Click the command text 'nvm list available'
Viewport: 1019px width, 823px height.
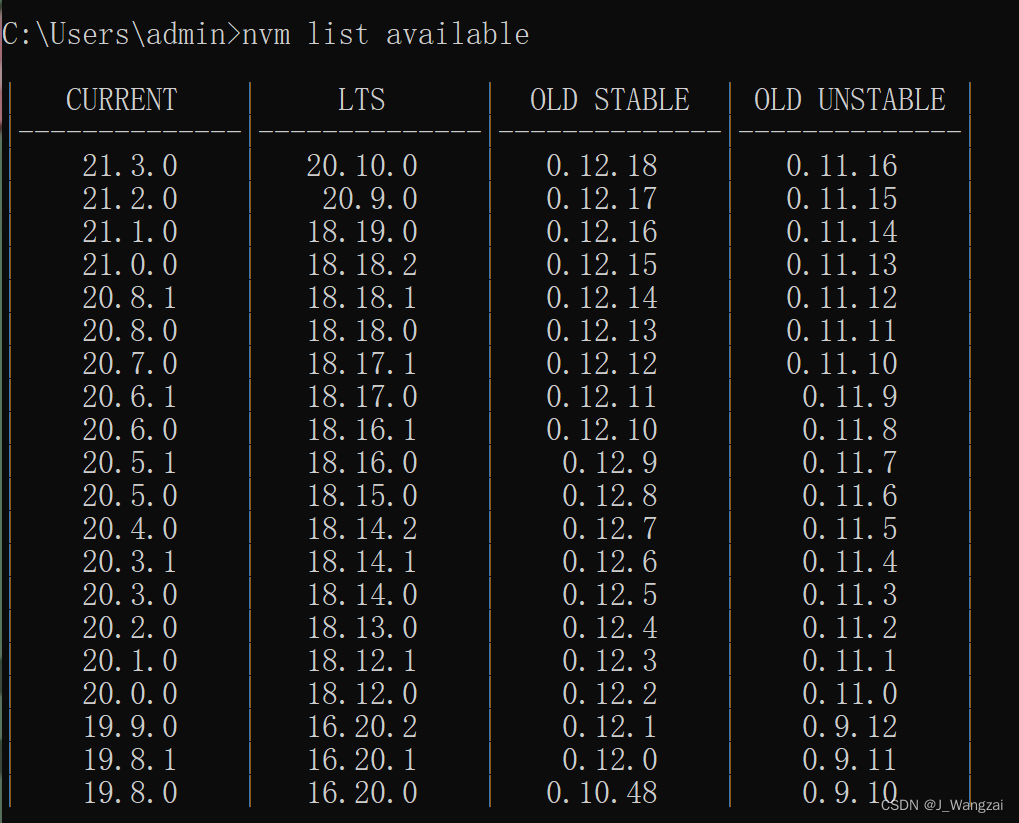(x=386, y=34)
